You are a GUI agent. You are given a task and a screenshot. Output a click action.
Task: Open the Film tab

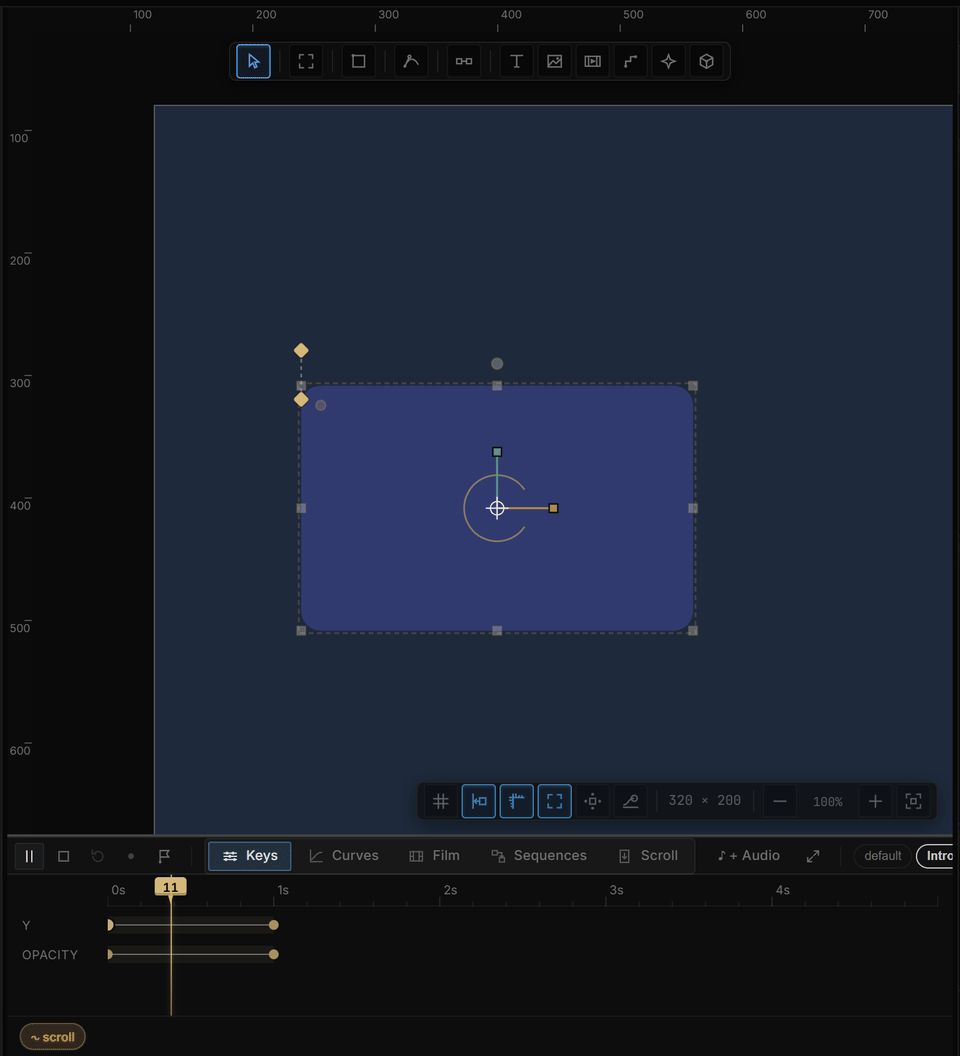pos(435,856)
